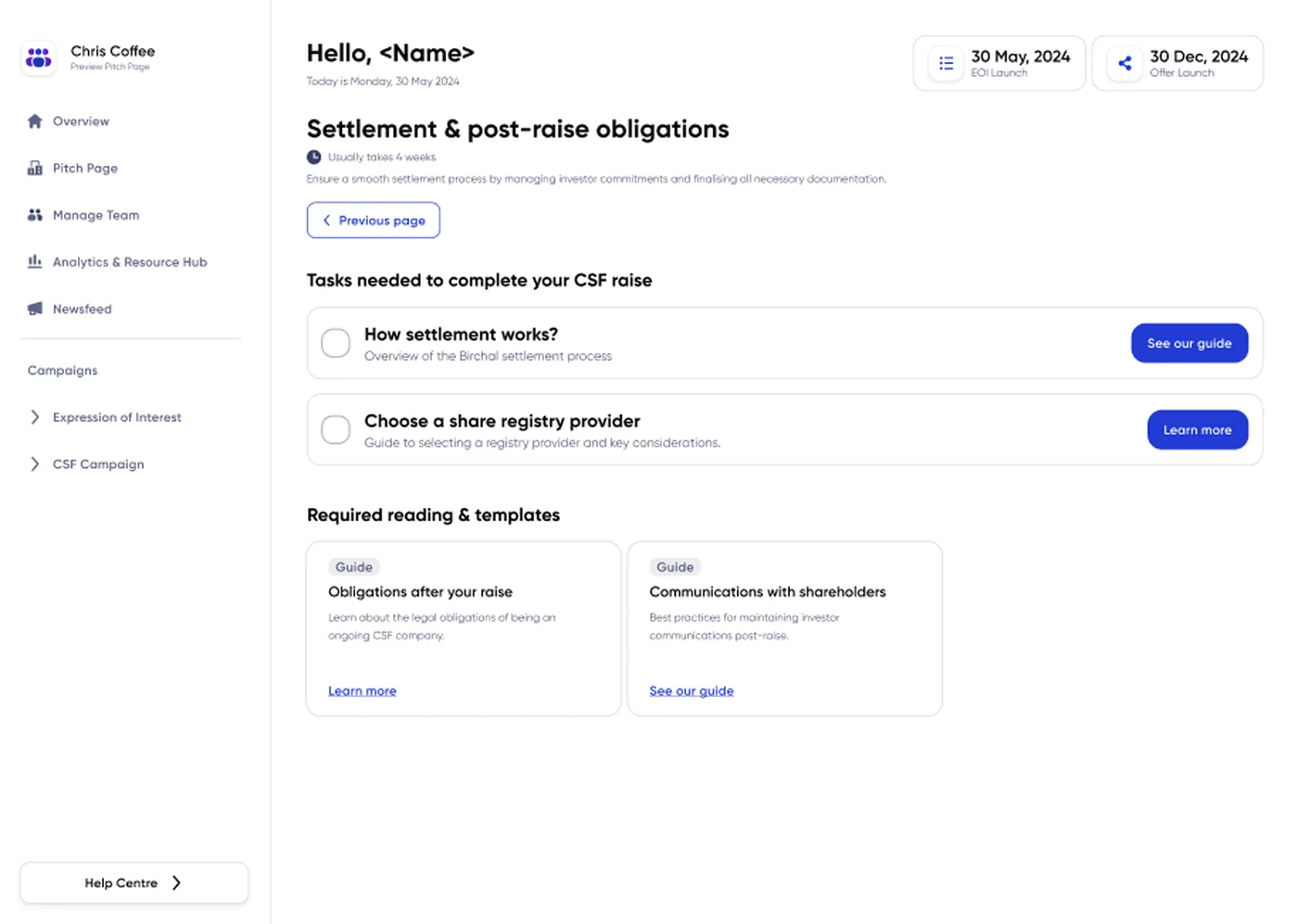Click the 'Obligations after your raise' title

(x=420, y=591)
